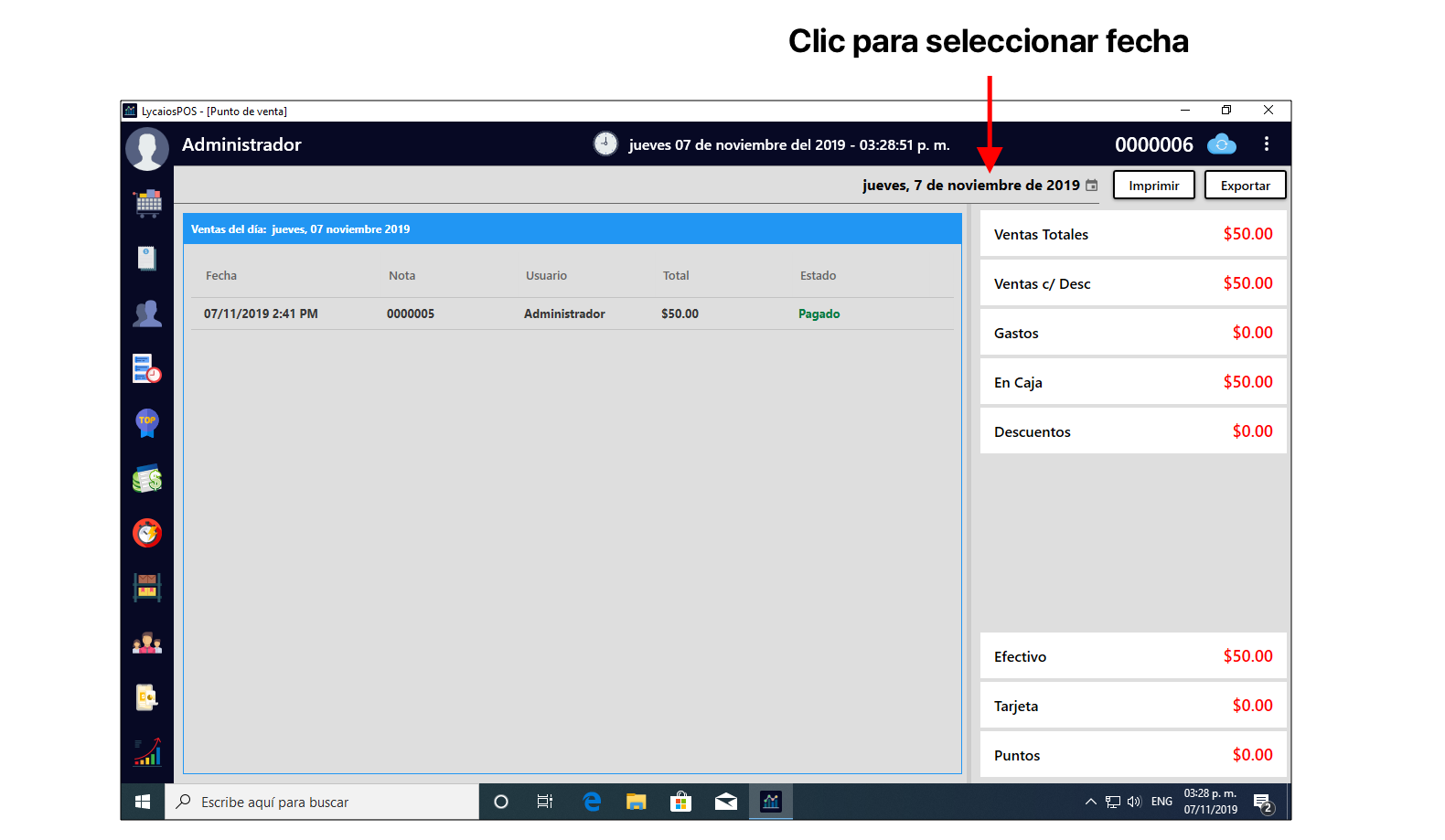The height and width of the screenshot is (840, 1445).
Task: Click the volume speaker tray icon
Action: tap(1134, 802)
